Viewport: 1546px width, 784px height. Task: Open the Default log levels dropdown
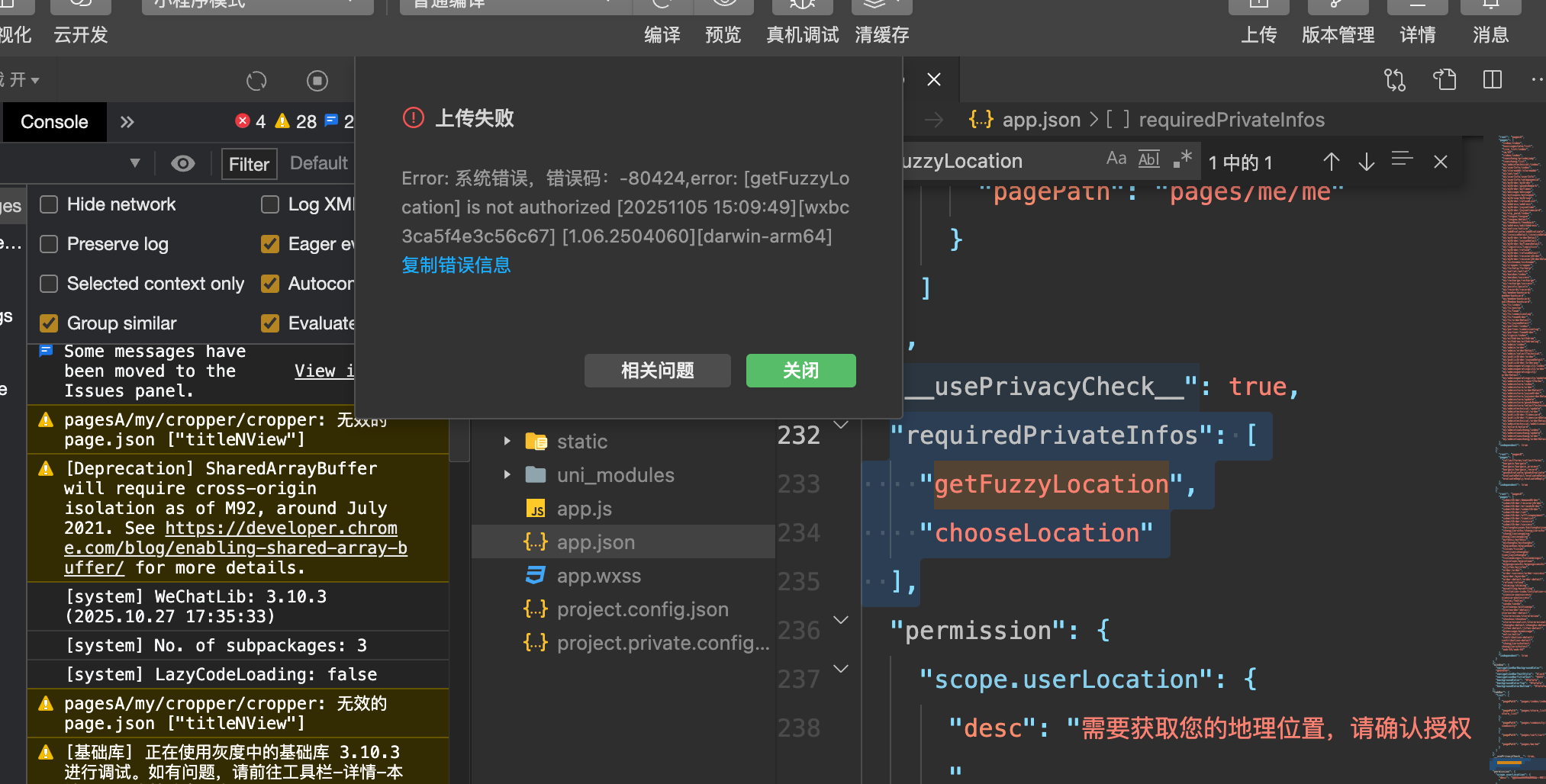319,163
